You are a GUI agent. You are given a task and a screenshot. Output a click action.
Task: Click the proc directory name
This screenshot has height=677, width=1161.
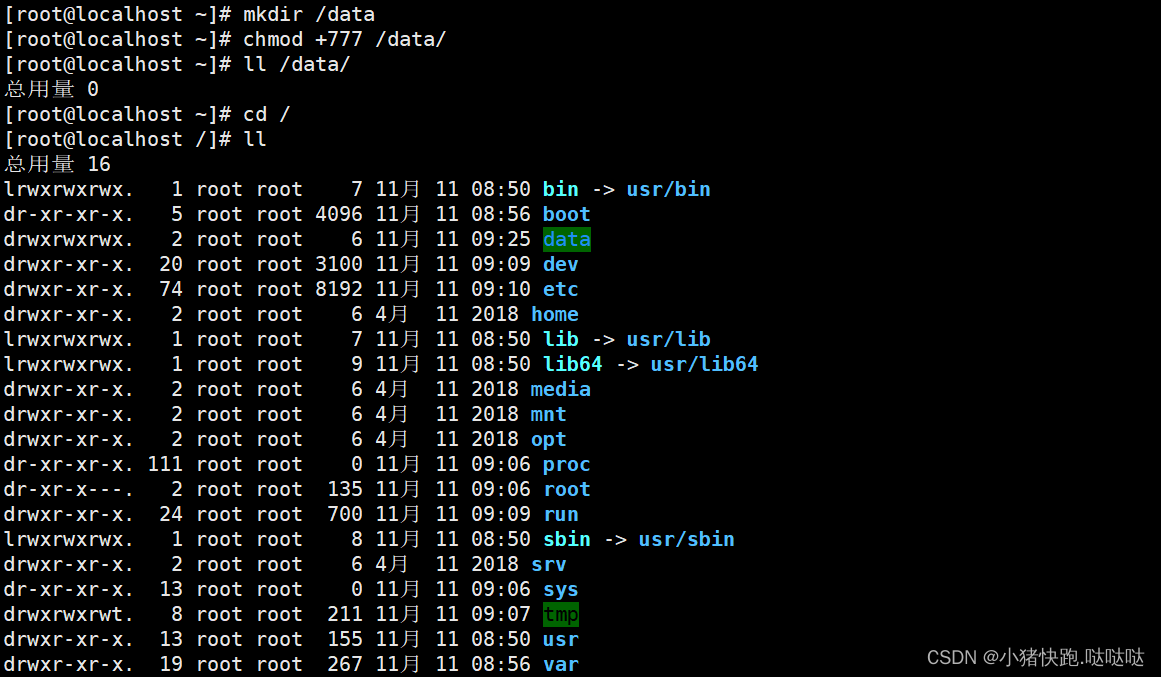click(x=566, y=465)
